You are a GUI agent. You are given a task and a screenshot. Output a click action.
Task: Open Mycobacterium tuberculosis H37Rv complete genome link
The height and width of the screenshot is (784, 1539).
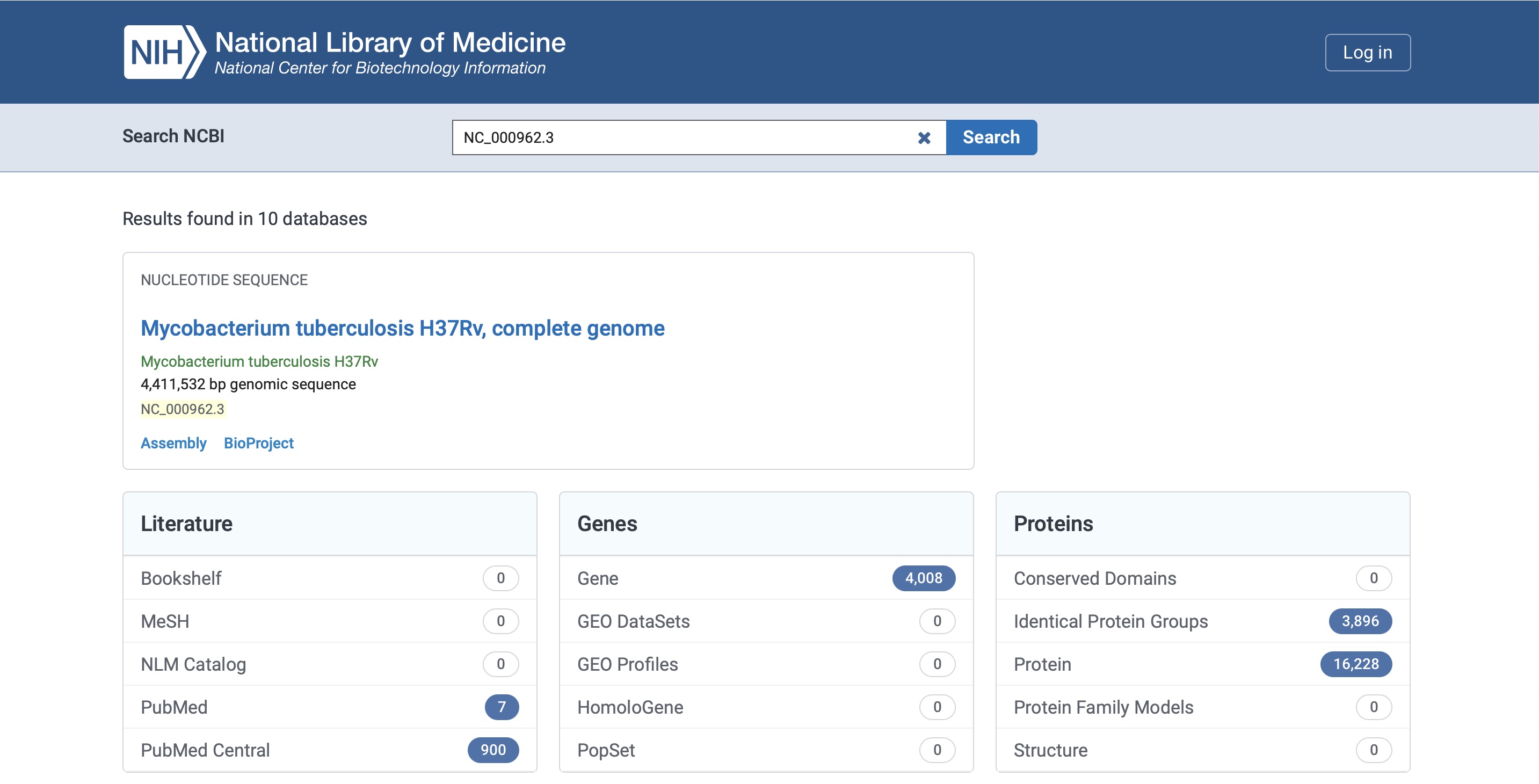(x=402, y=328)
